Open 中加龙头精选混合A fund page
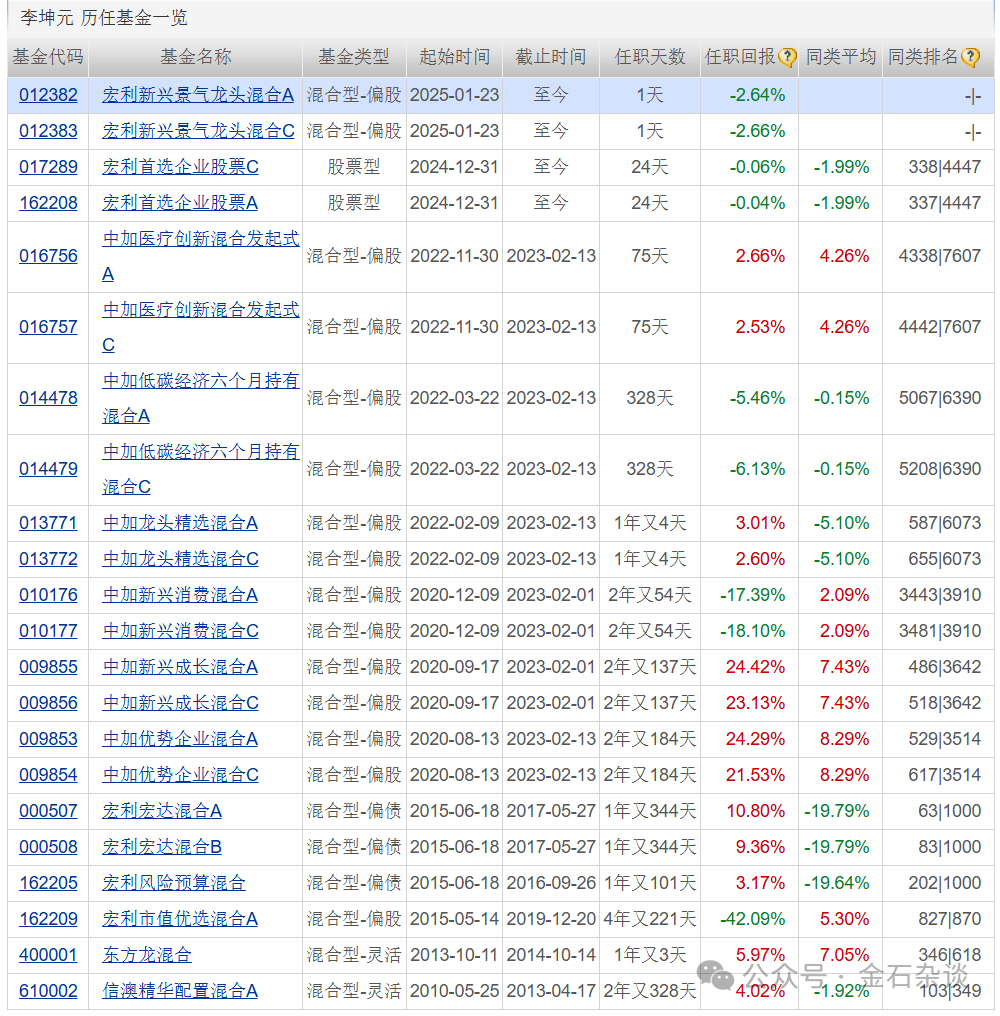Screen dimensions: 1000x1016 (180, 523)
